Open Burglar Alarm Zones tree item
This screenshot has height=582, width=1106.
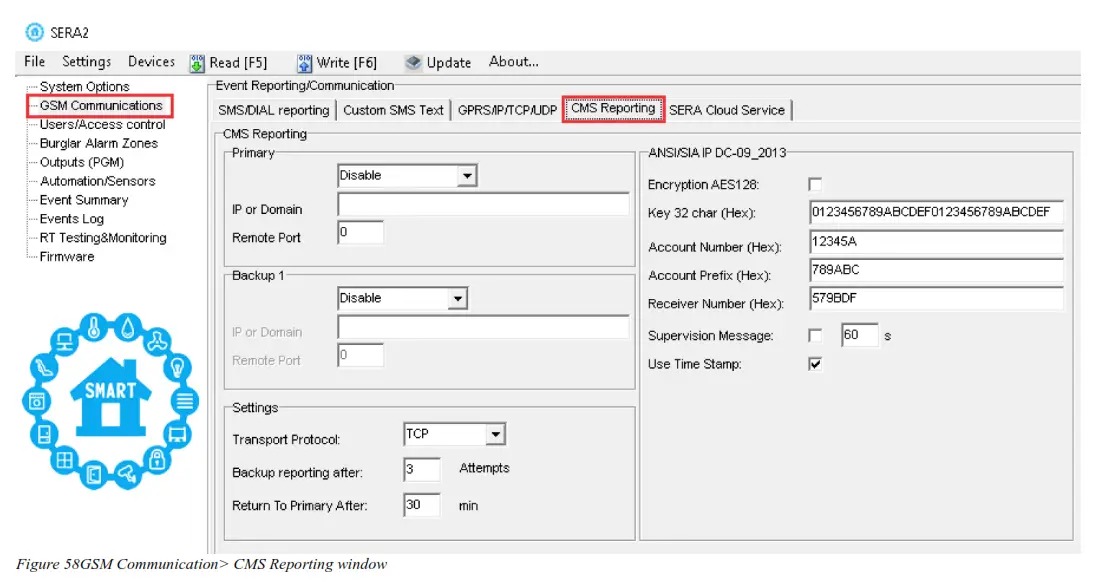[99, 143]
